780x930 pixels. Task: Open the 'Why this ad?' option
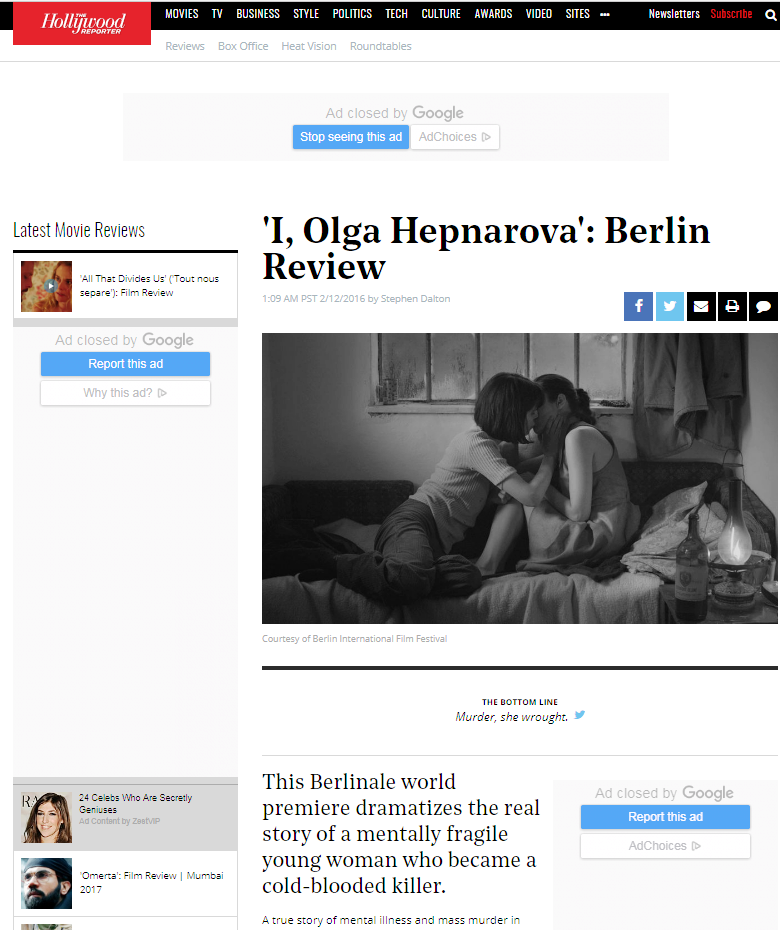click(125, 393)
